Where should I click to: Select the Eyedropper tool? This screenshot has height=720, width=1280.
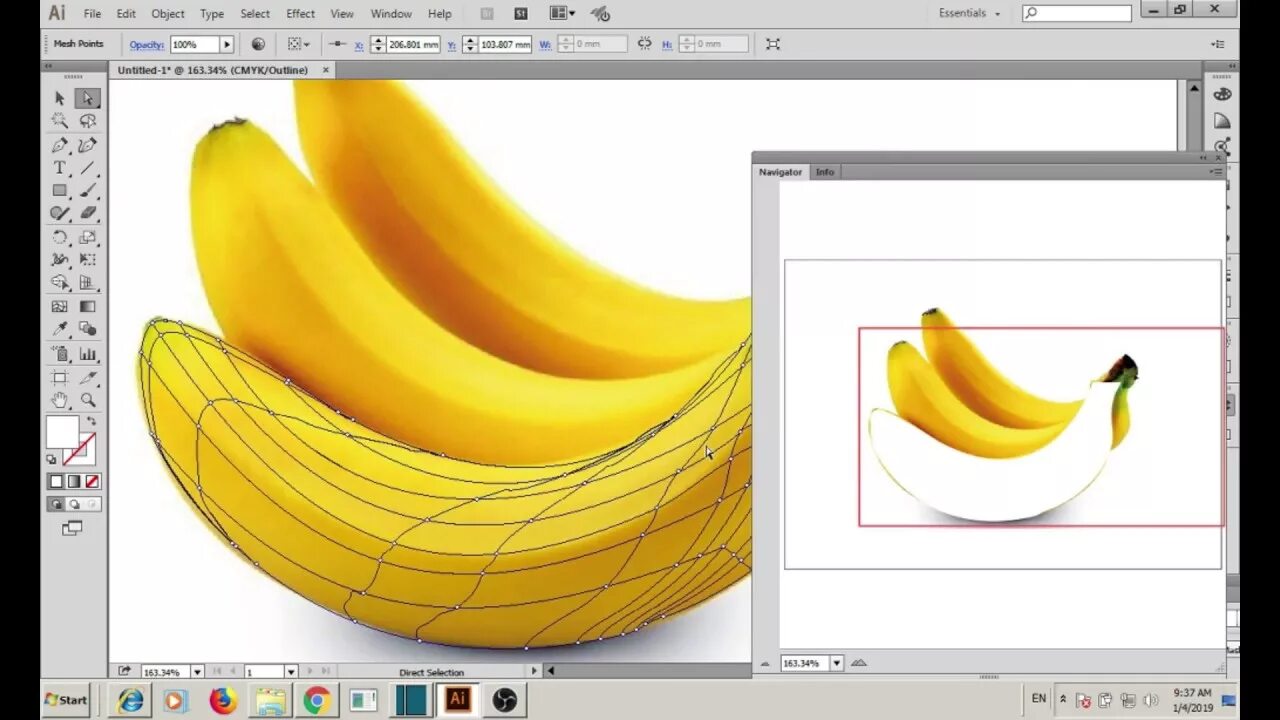(x=60, y=329)
